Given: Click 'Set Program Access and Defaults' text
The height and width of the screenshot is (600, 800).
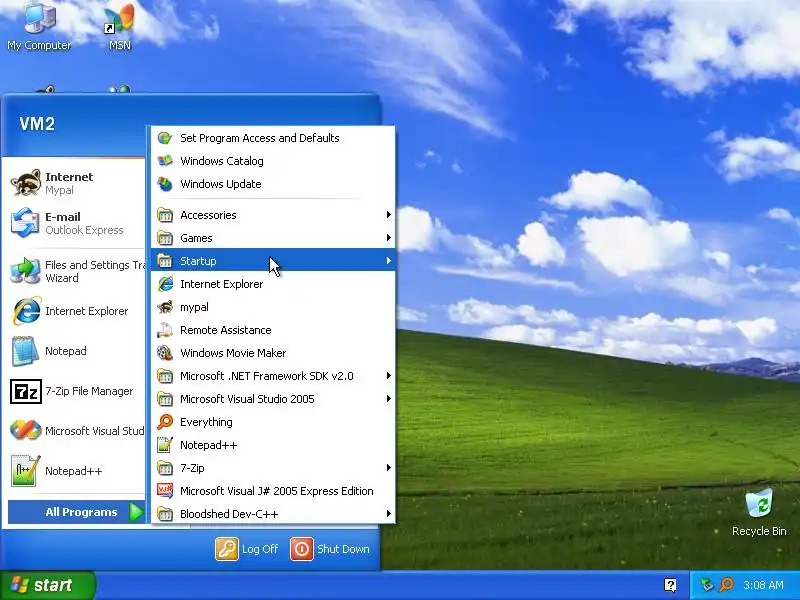Looking at the screenshot, I should tap(260, 138).
